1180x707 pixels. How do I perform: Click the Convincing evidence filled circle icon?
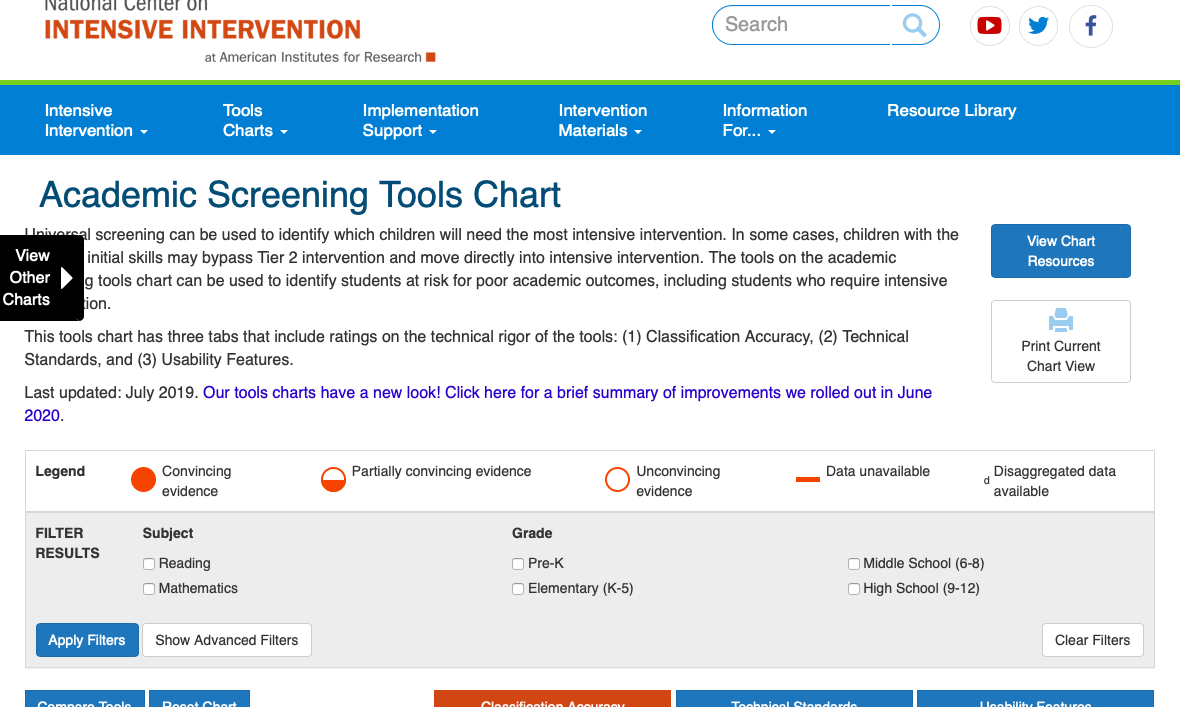tap(143, 480)
